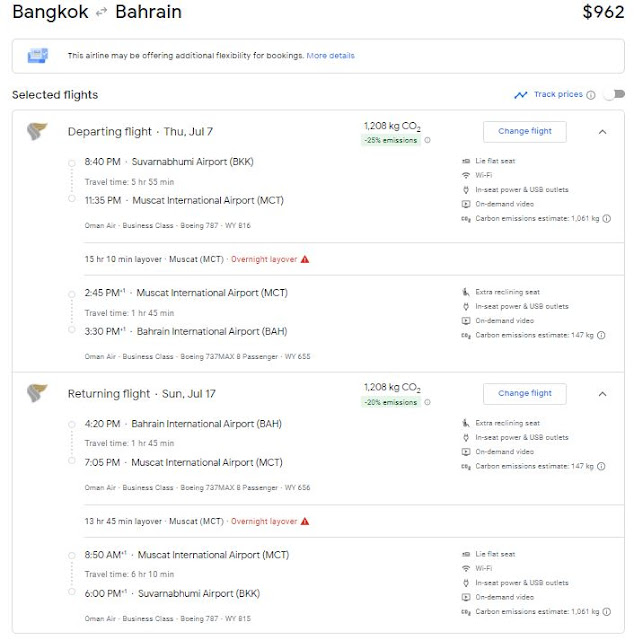Click Change flight for returning flight

coord(524,393)
